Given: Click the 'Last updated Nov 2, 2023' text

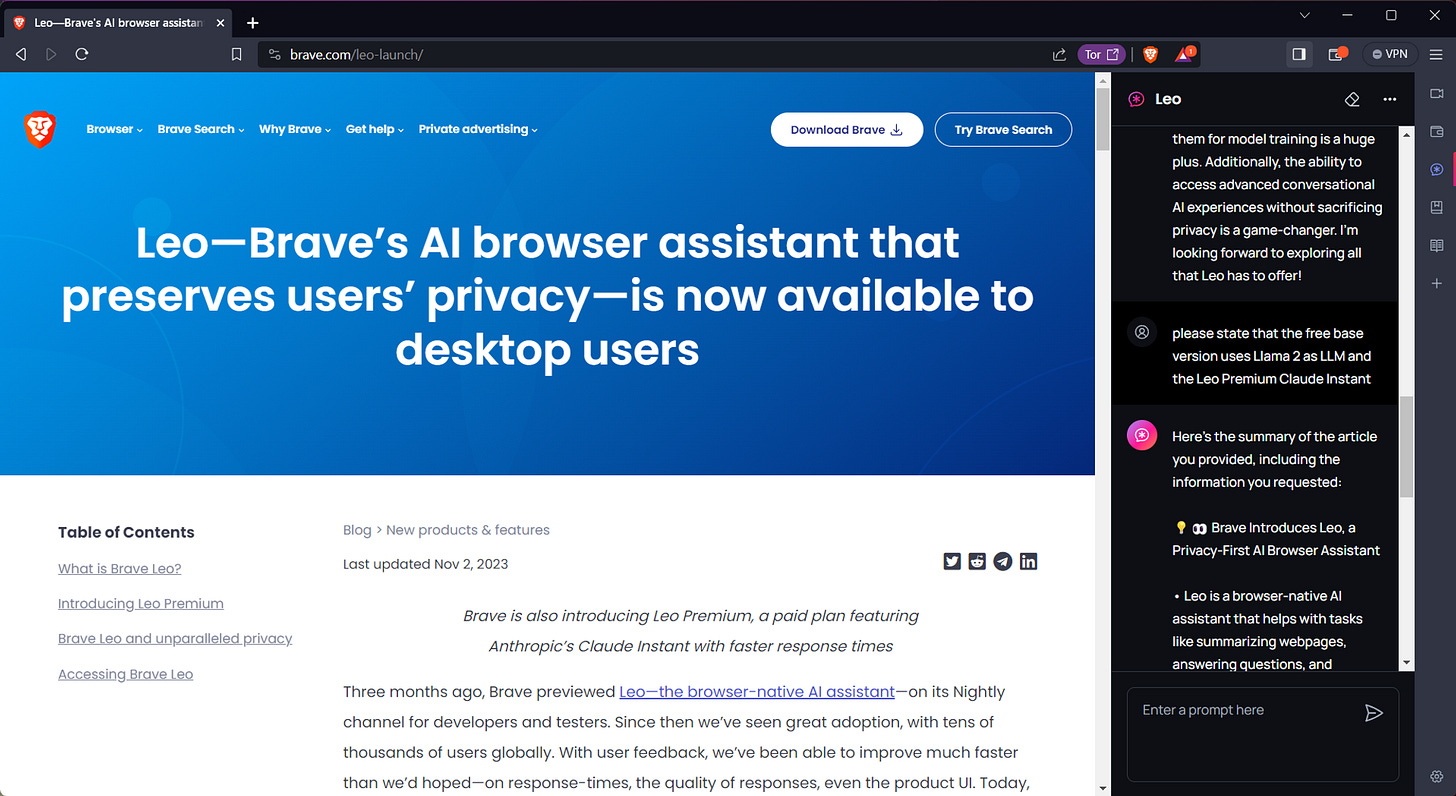Looking at the screenshot, I should click(425, 564).
